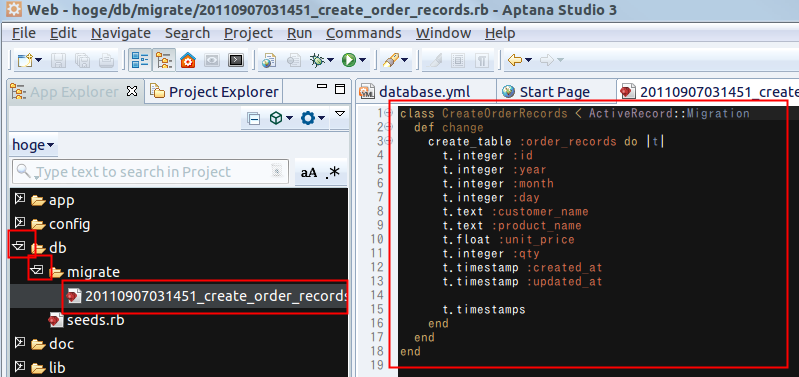This screenshot has width=799, height=377.
Task: Toggle Mark Occurrences highlighter icon
Action: [x=435, y=61]
